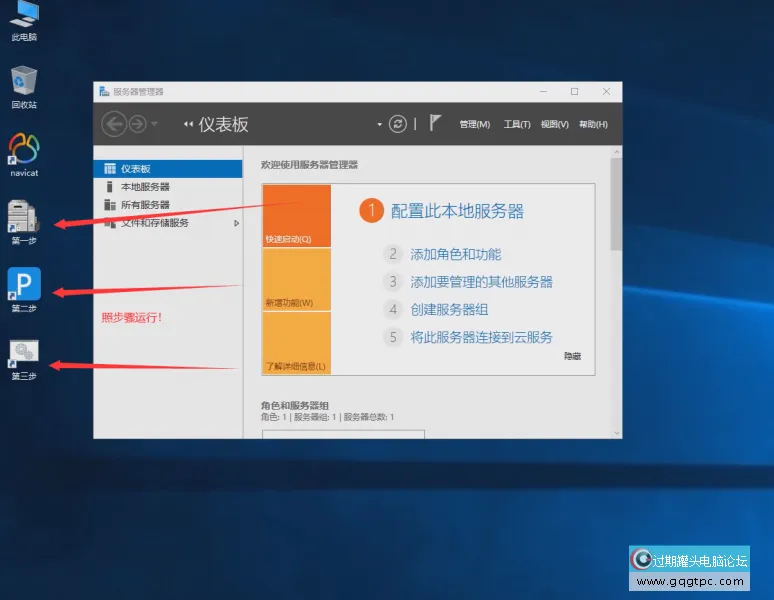This screenshot has width=774, height=600.
Task: Select 仪表板 in the left navigation
Action: point(168,169)
